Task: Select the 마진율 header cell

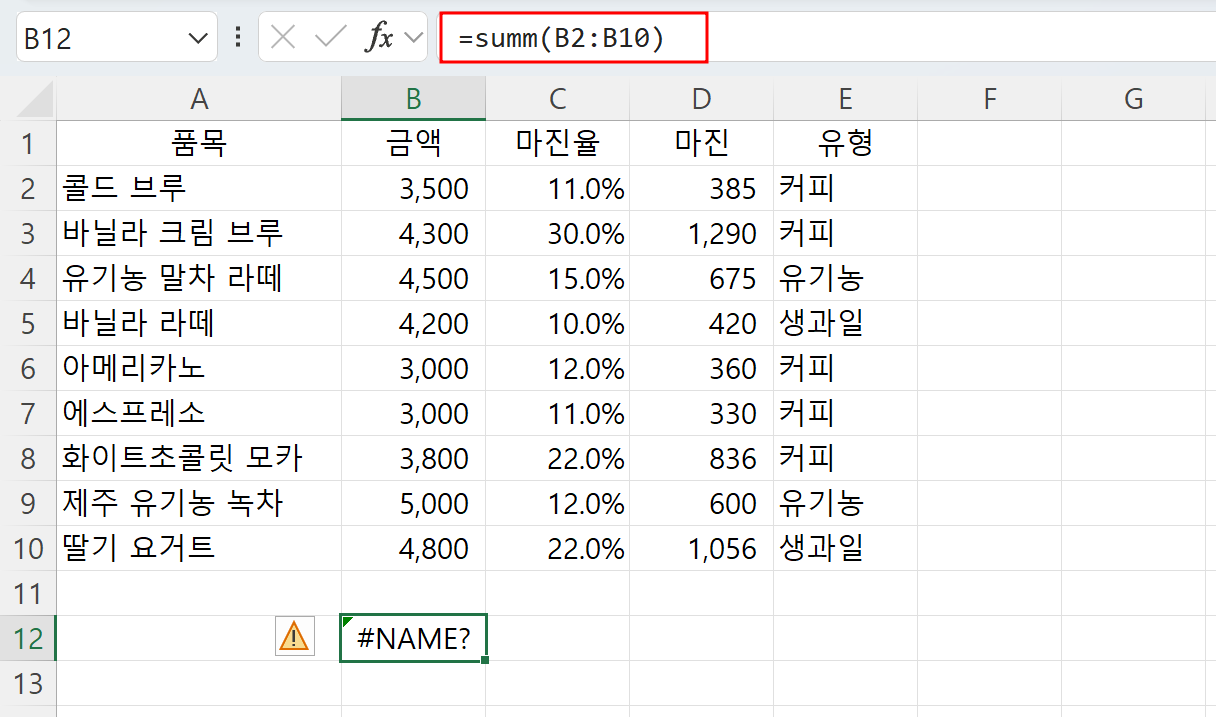Action: [x=557, y=143]
